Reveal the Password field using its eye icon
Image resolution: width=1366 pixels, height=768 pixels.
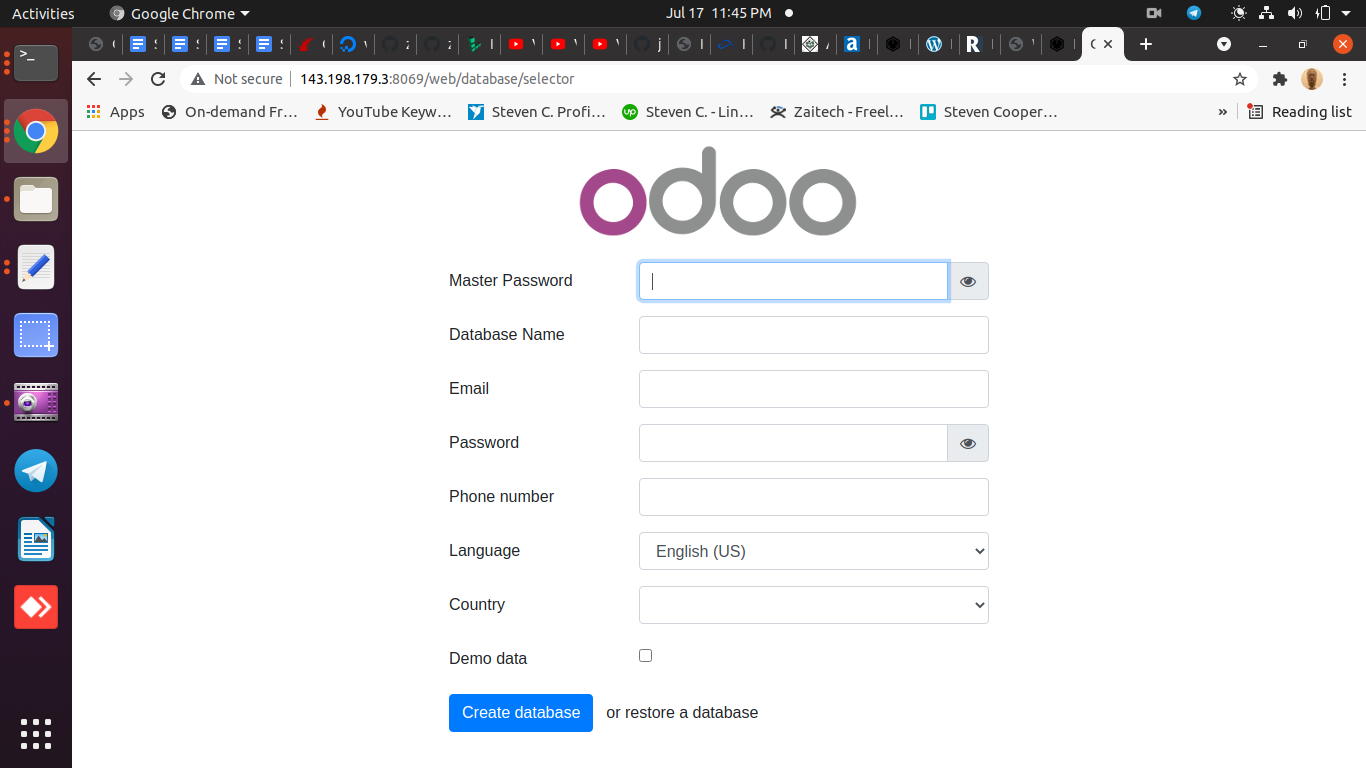click(x=968, y=443)
